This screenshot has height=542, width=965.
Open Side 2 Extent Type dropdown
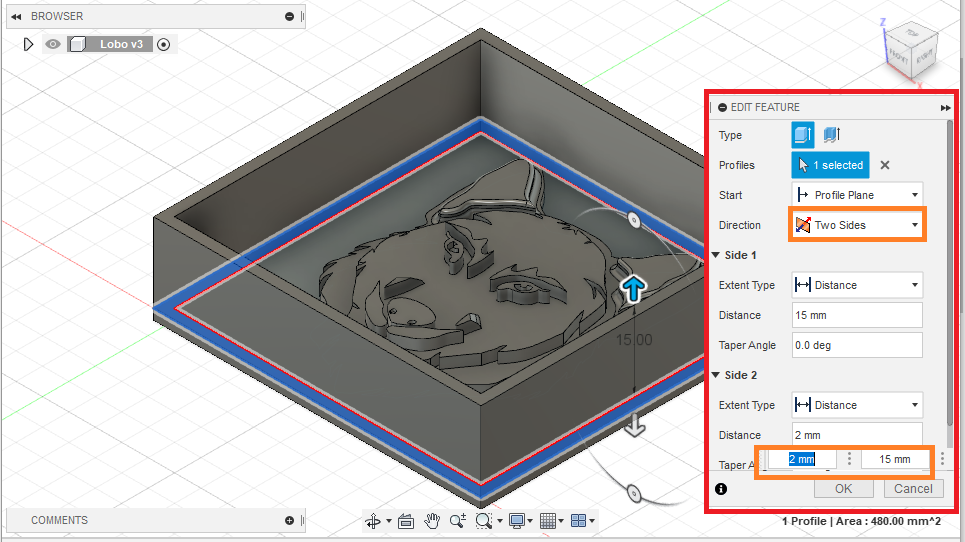coord(857,405)
